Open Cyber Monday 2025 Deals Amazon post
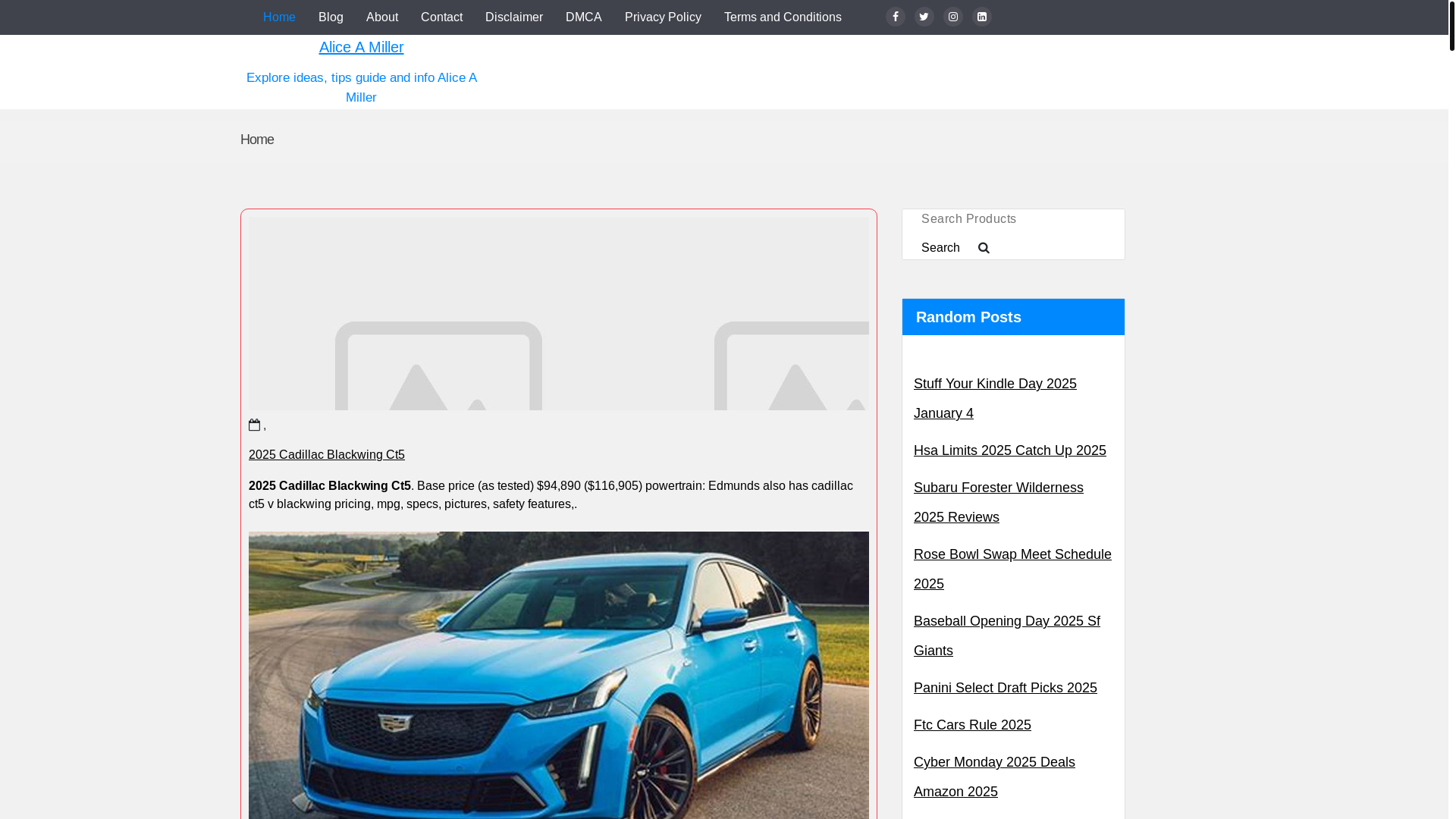Image resolution: width=1456 pixels, height=819 pixels. click(x=994, y=777)
